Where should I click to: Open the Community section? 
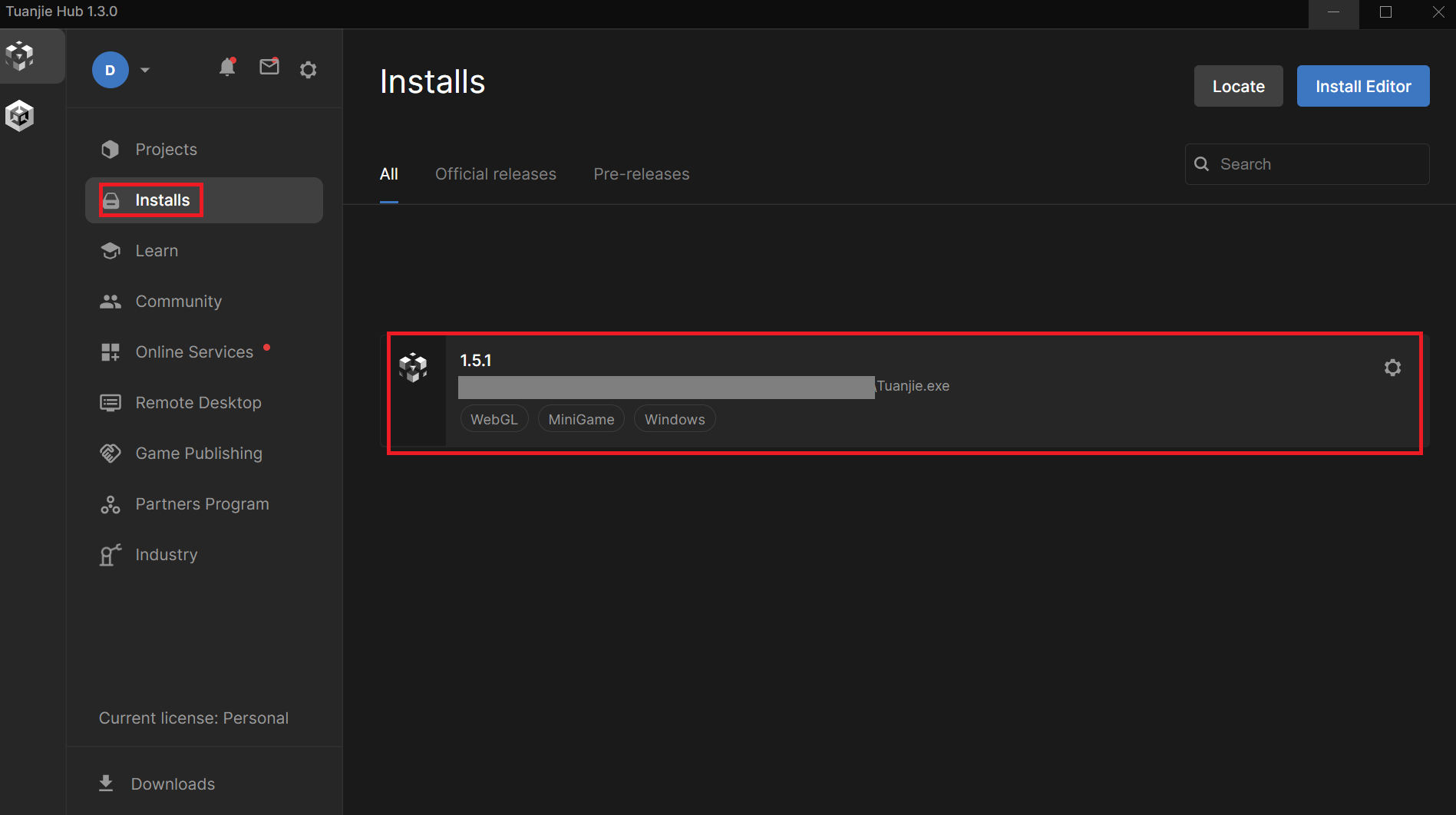(204, 302)
